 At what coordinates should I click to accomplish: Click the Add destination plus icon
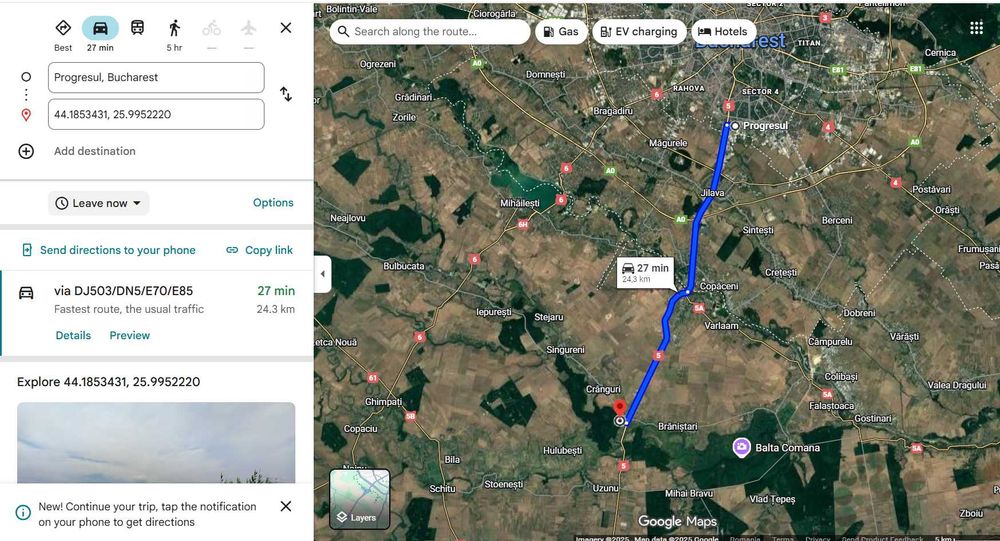pyautogui.click(x=26, y=151)
